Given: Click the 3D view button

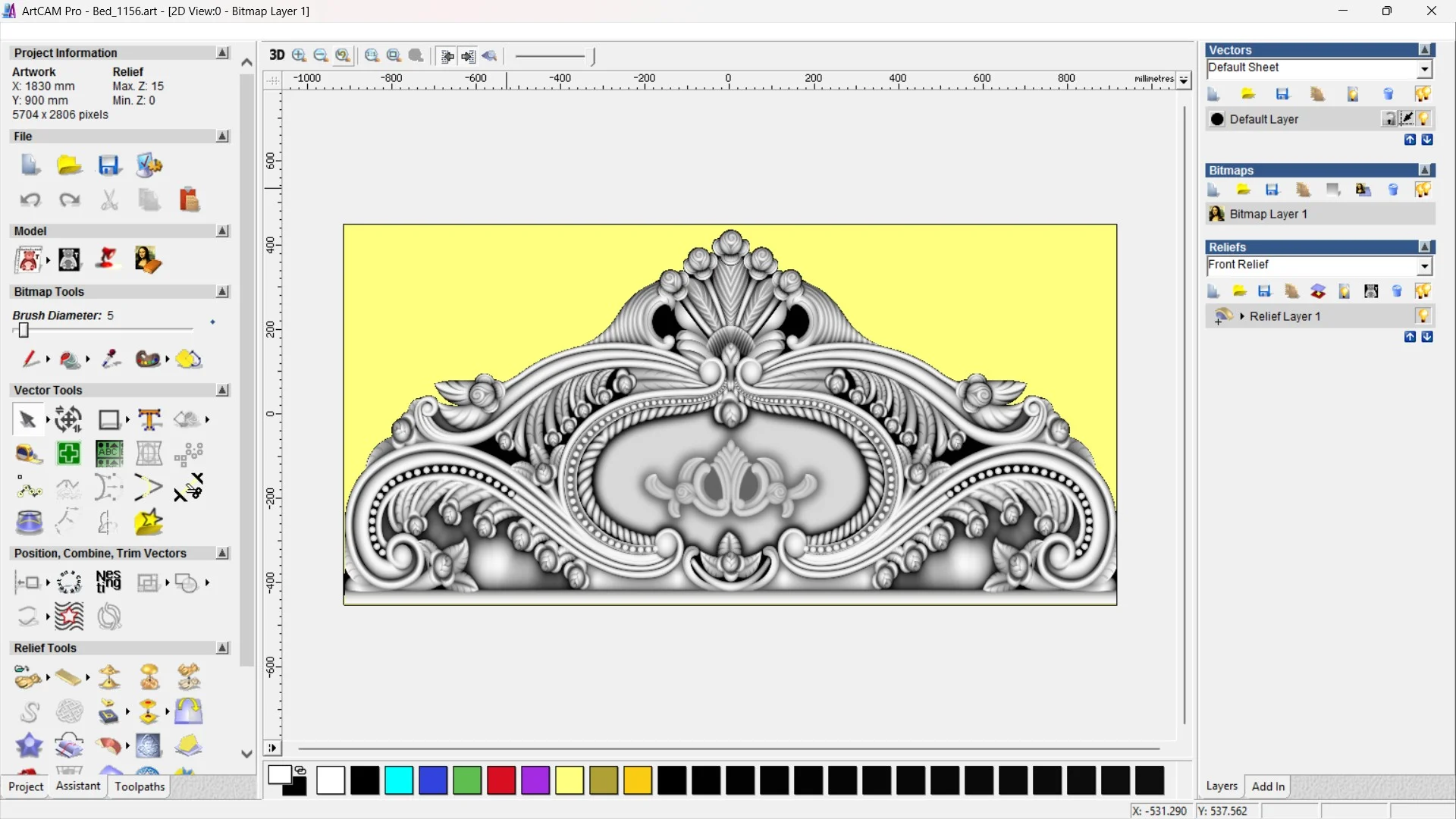Looking at the screenshot, I should pyautogui.click(x=277, y=55).
